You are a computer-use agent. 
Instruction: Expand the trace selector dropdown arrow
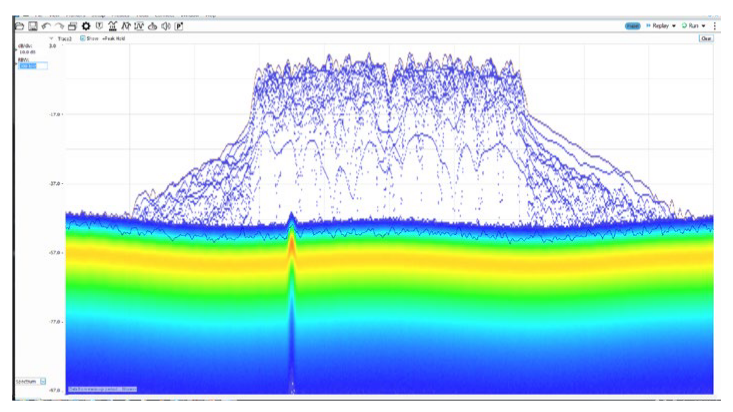(x=51, y=38)
